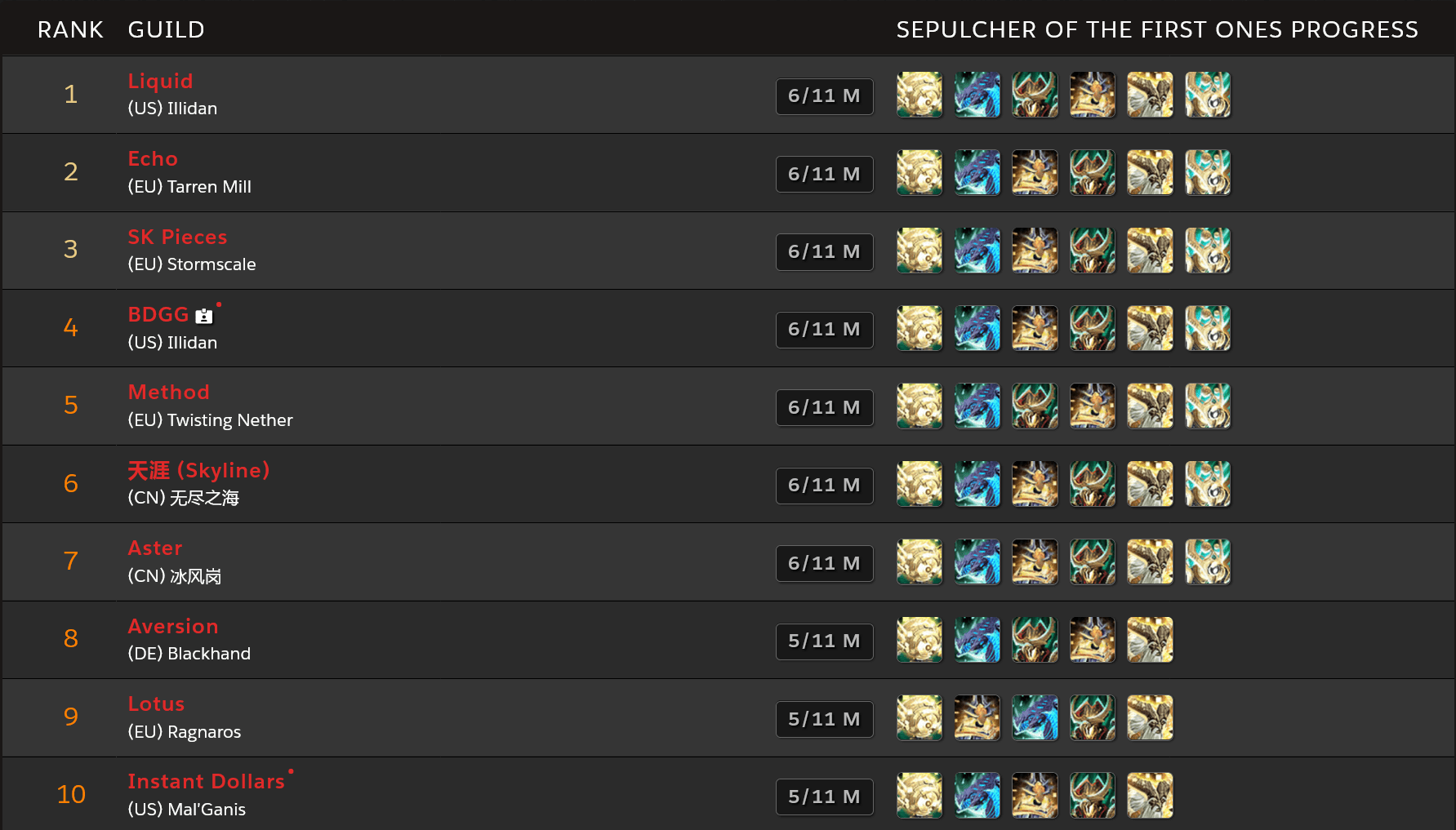This screenshot has height=830, width=1456.
Task: Click the last boss icon in SK Pieces' row
Action: click(x=1208, y=251)
